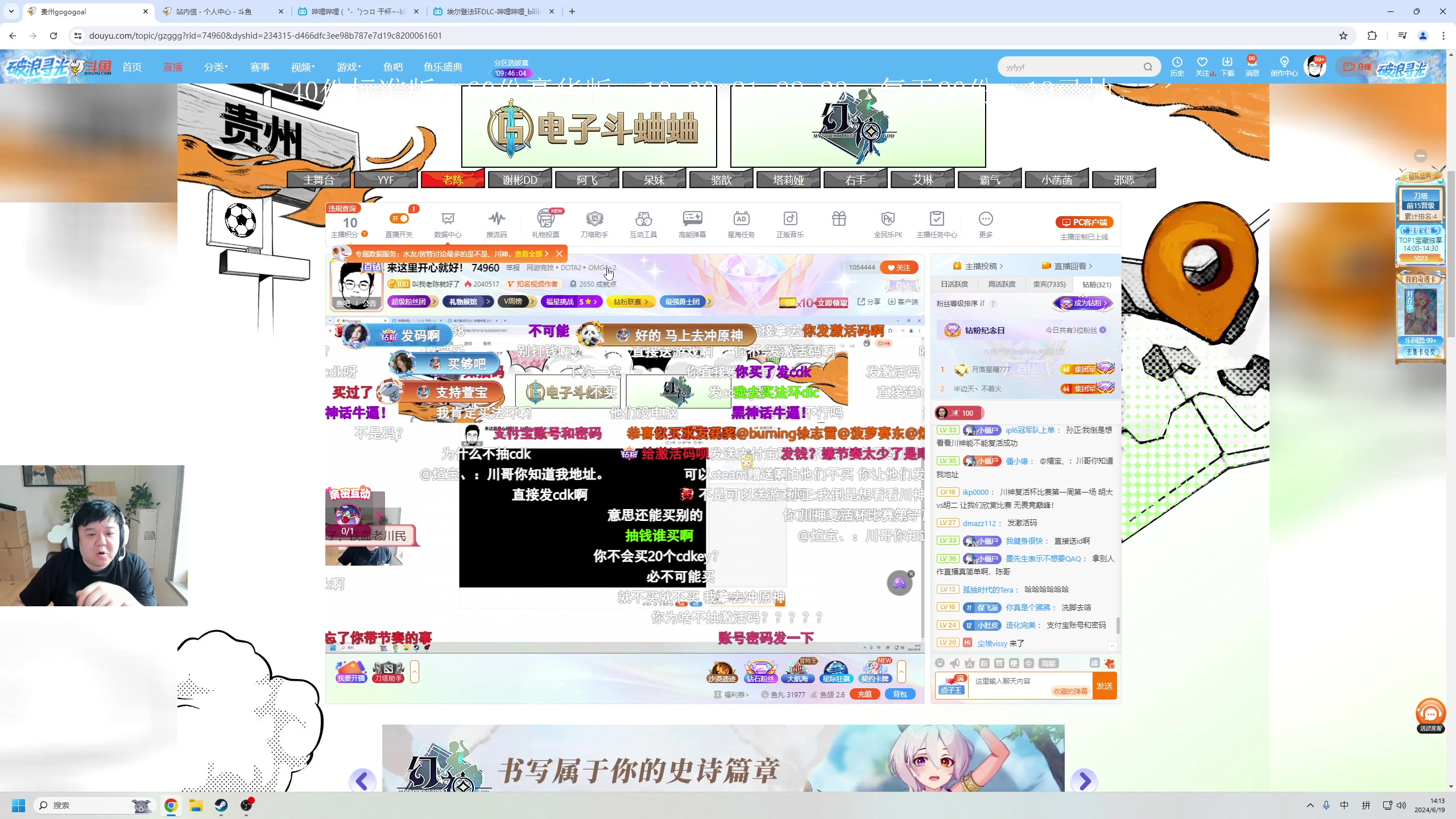Expand 主播投稿 section arrow

pos(1001,266)
